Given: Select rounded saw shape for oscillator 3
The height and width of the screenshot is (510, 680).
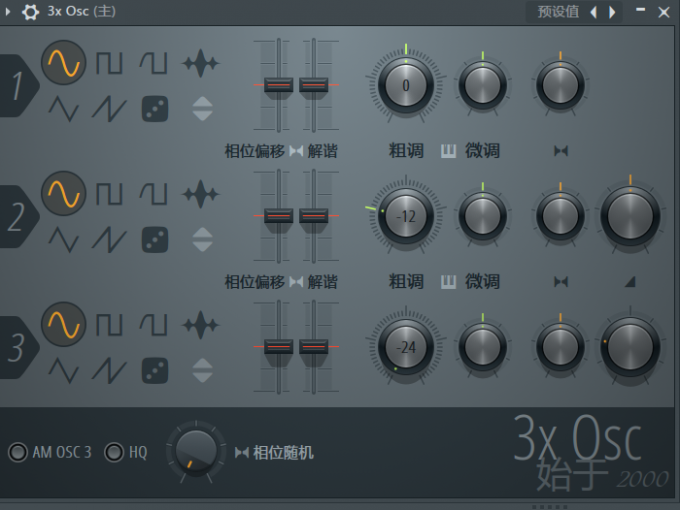Looking at the screenshot, I should pos(154,325).
